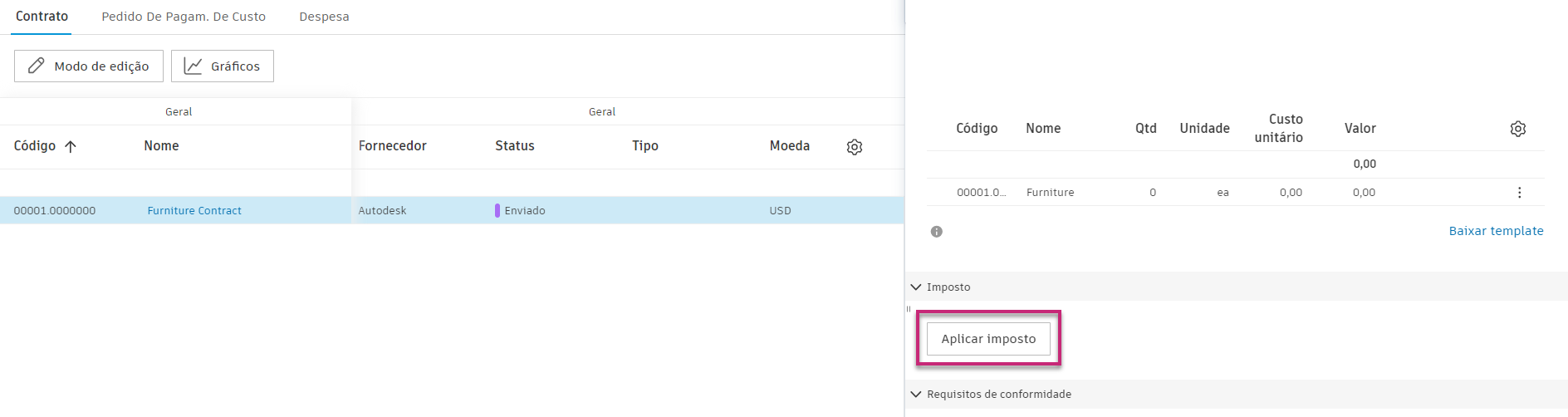
Task: Open the Pedido De Pagam. De Custo tab
Action: tap(184, 17)
